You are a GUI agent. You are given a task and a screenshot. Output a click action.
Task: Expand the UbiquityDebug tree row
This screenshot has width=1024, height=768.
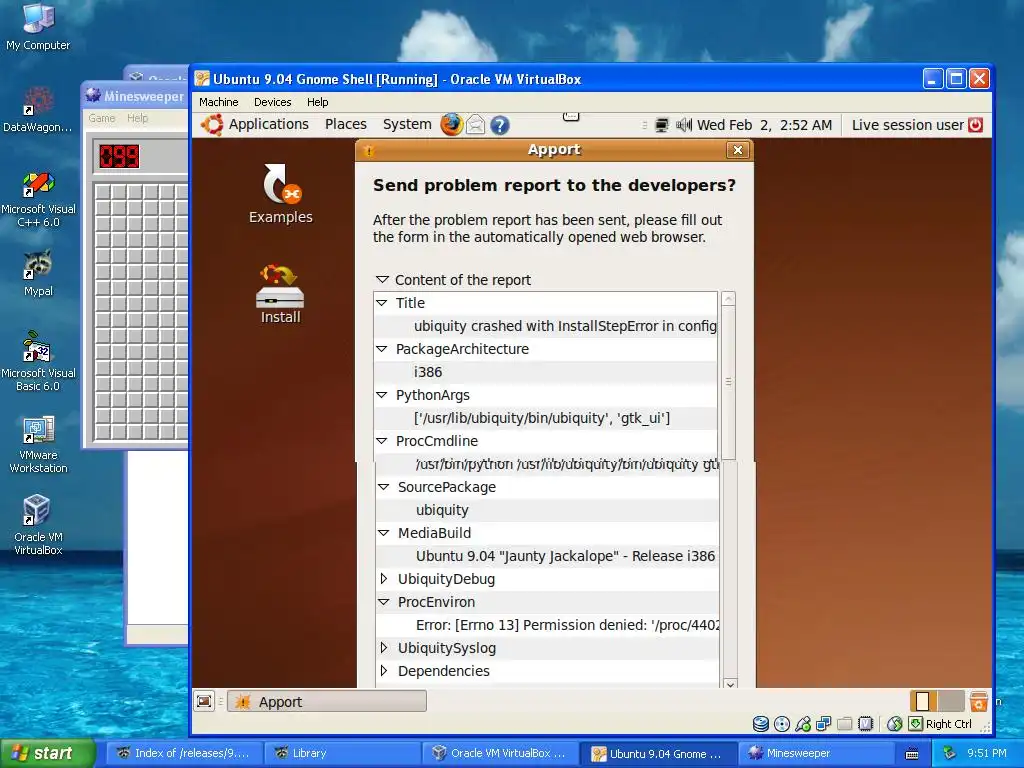click(x=384, y=579)
